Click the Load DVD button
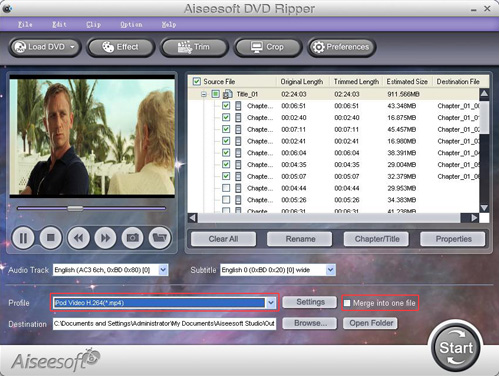This screenshot has height=376, width=500. [x=44, y=47]
